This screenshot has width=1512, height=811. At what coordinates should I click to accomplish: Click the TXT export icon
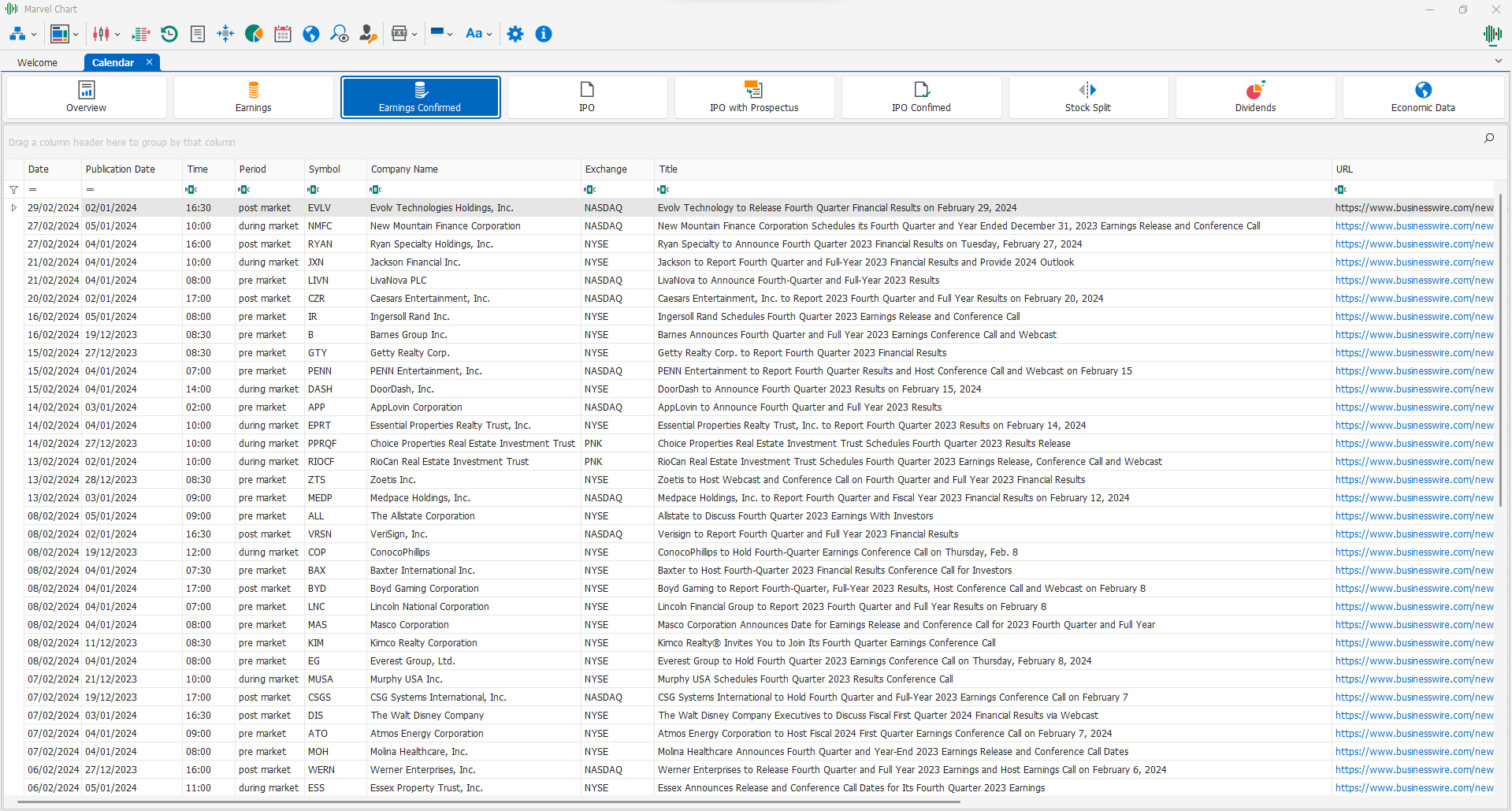click(x=399, y=34)
